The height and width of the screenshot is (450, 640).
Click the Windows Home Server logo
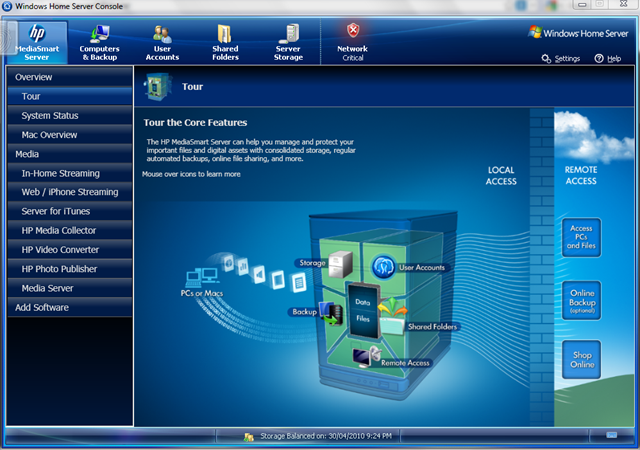pyautogui.click(x=578, y=33)
